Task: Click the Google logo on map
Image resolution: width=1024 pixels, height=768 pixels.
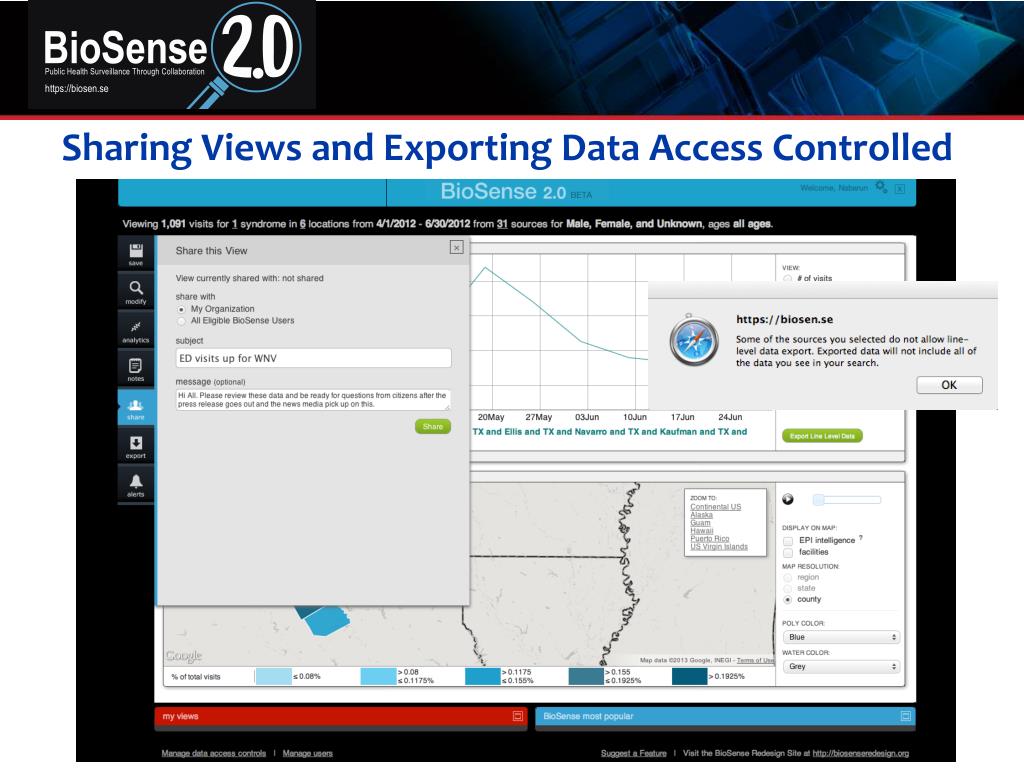Action: [x=184, y=655]
